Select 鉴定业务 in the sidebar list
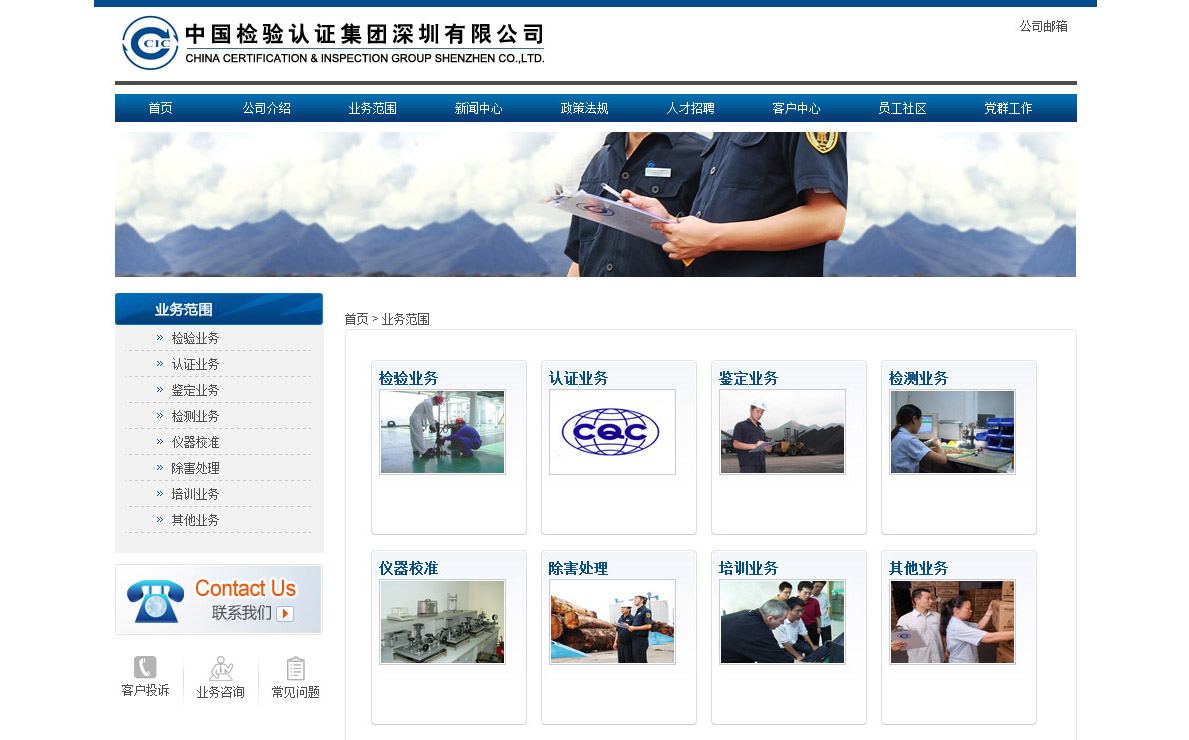Viewport: 1189px width, 740px height. click(x=195, y=390)
